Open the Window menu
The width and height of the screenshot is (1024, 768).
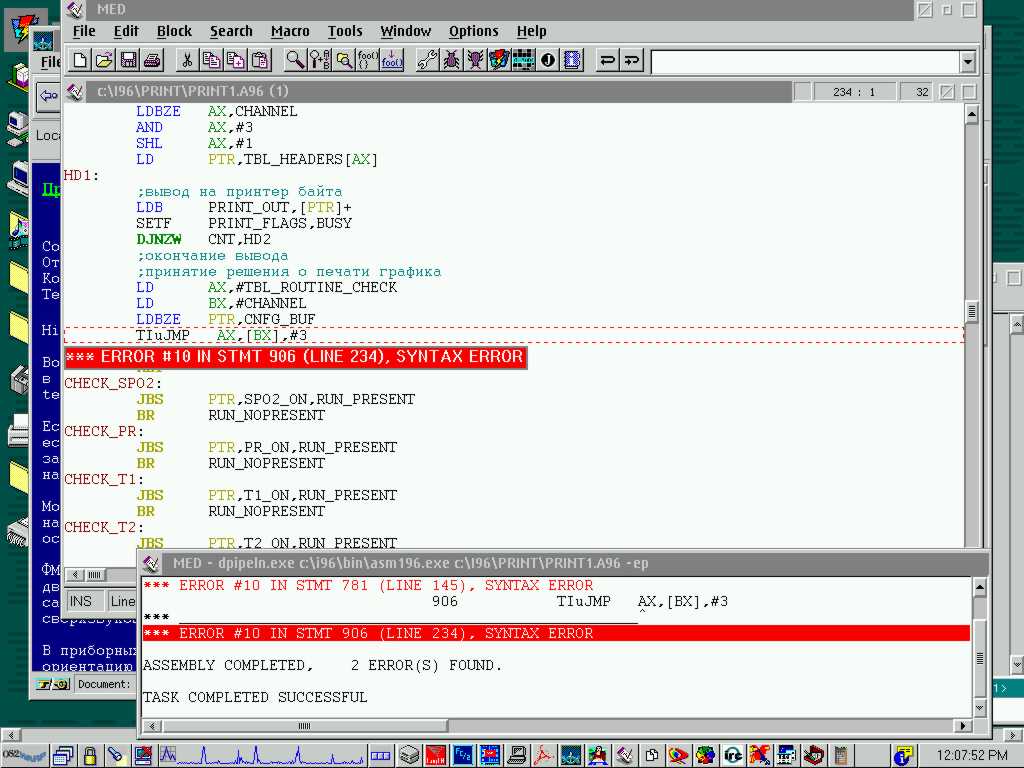point(406,31)
